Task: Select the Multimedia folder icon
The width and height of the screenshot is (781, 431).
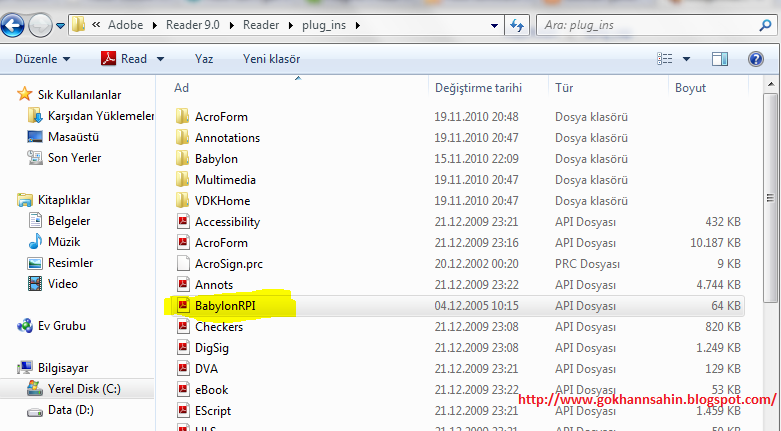Action: tap(183, 179)
